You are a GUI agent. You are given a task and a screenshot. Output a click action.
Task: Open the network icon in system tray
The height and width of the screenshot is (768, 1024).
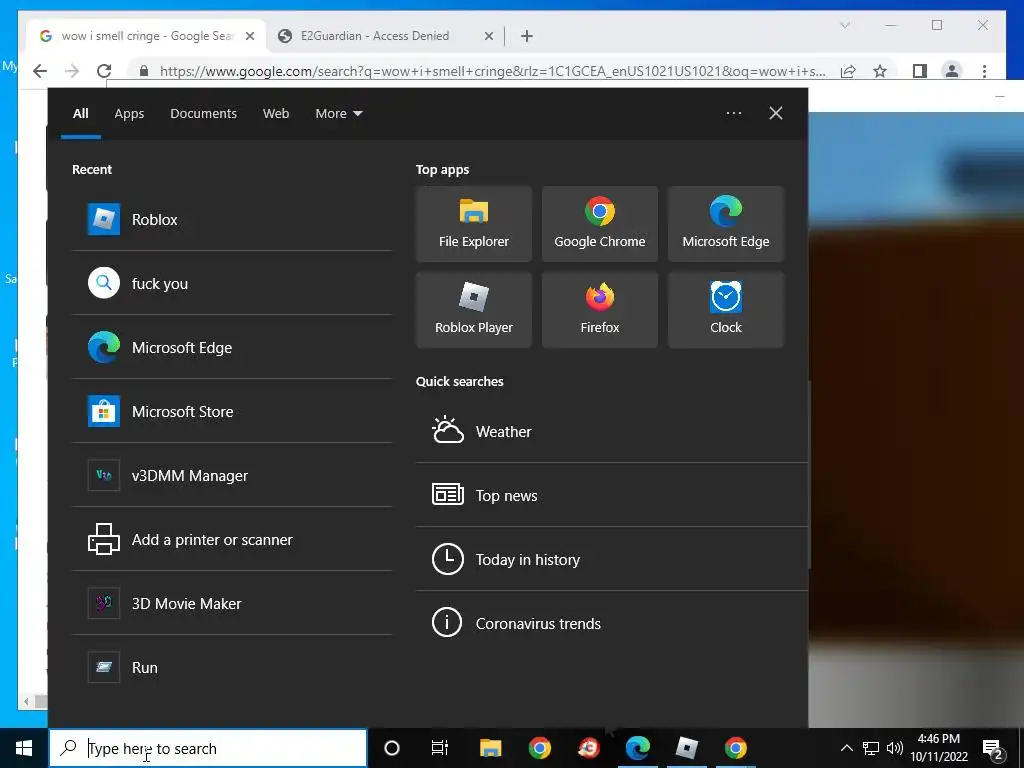(x=871, y=748)
